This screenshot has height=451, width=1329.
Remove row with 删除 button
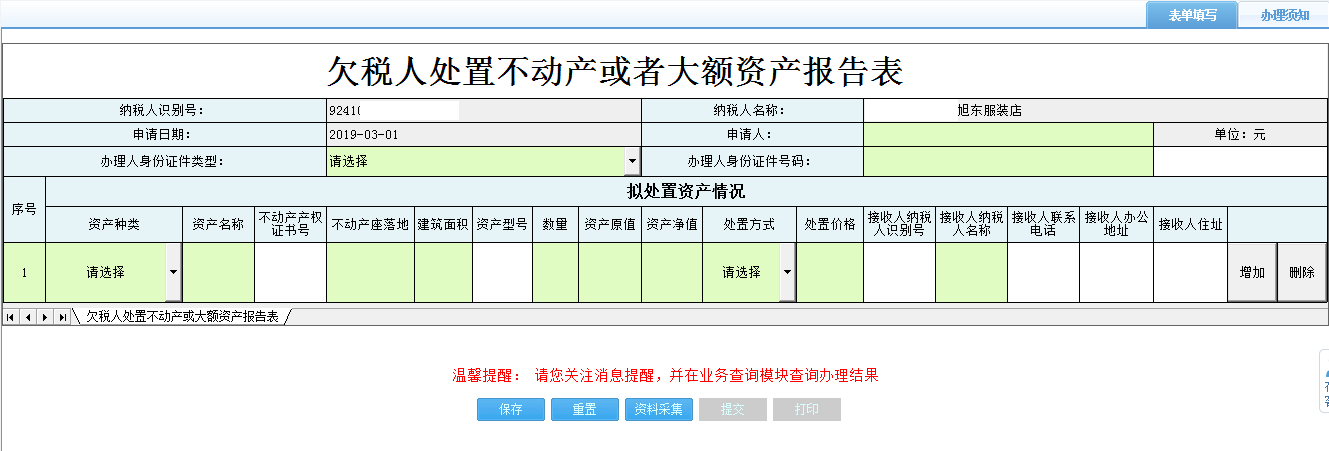tap(1302, 272)
